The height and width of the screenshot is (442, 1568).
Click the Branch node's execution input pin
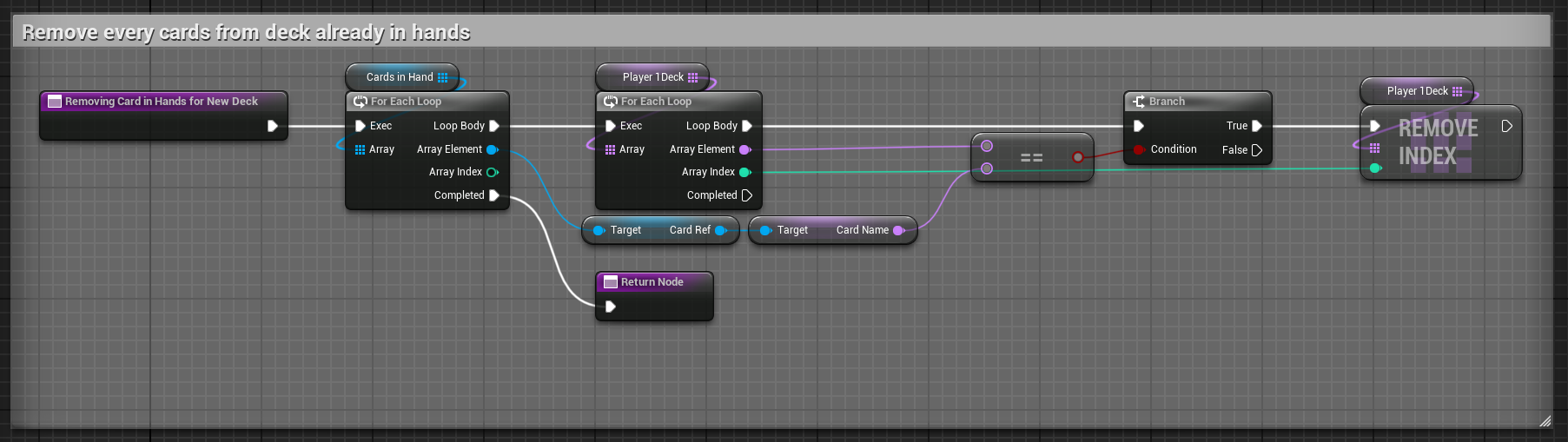point(1139,126)
